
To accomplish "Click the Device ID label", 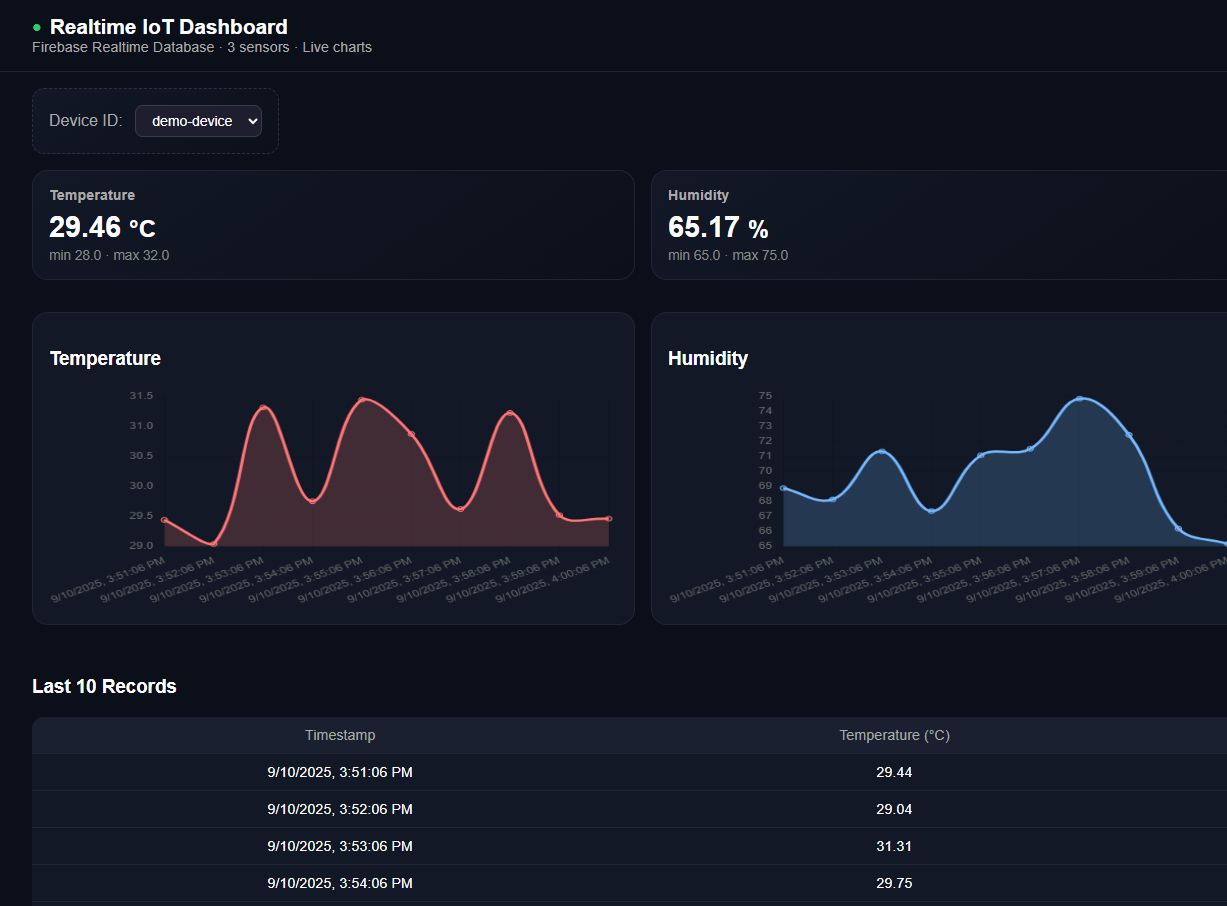I will (85, 121).
